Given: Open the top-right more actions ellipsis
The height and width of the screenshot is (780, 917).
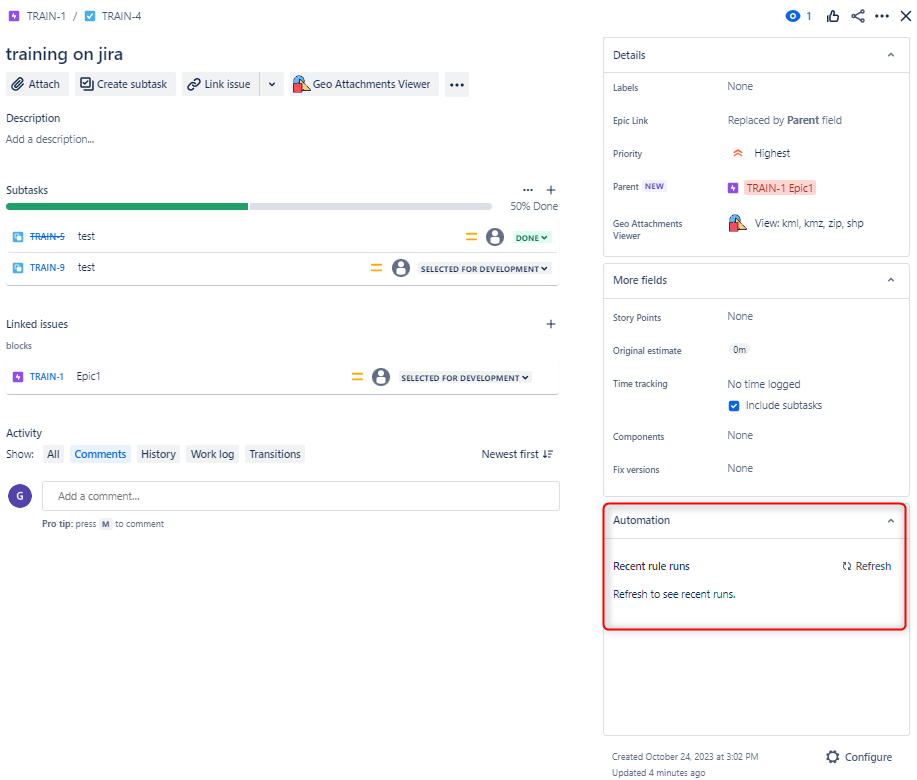Looking at the screenshot, I should (x=882, y=16).
